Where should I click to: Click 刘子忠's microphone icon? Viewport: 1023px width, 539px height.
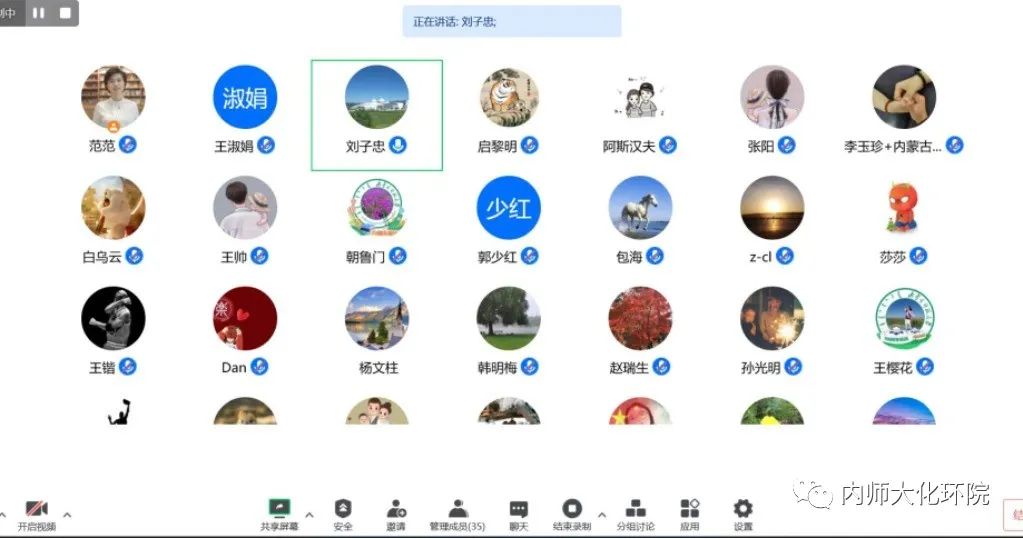pyautogui.click(x=398, y=146)
